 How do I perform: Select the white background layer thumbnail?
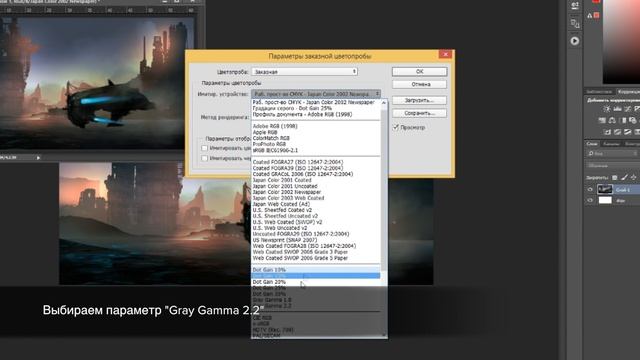[605, 200]
